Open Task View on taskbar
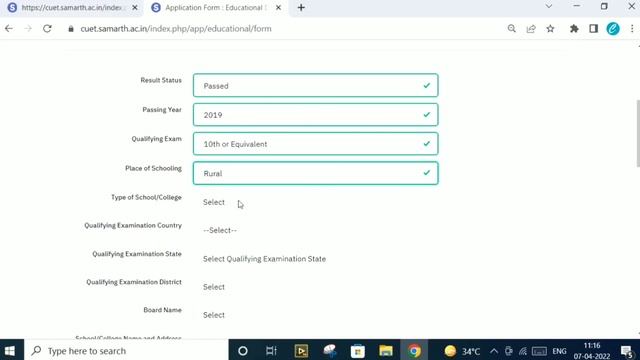 tap(271, 351)
